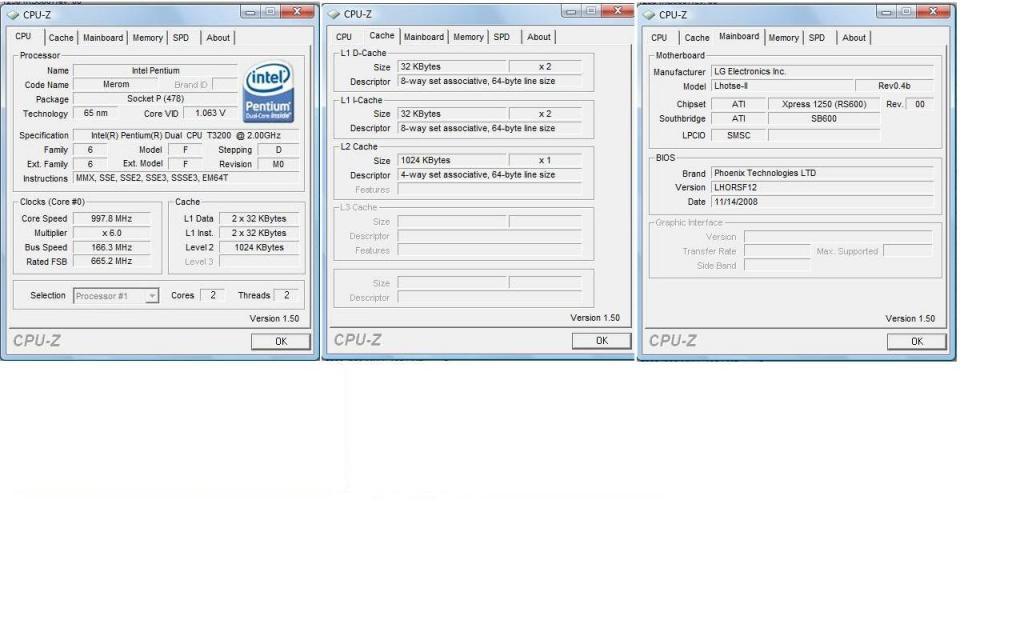Open Memory tab in the right window
Image resolution: width=1024 pixels, height=640 pixels.
coord(784,38)
